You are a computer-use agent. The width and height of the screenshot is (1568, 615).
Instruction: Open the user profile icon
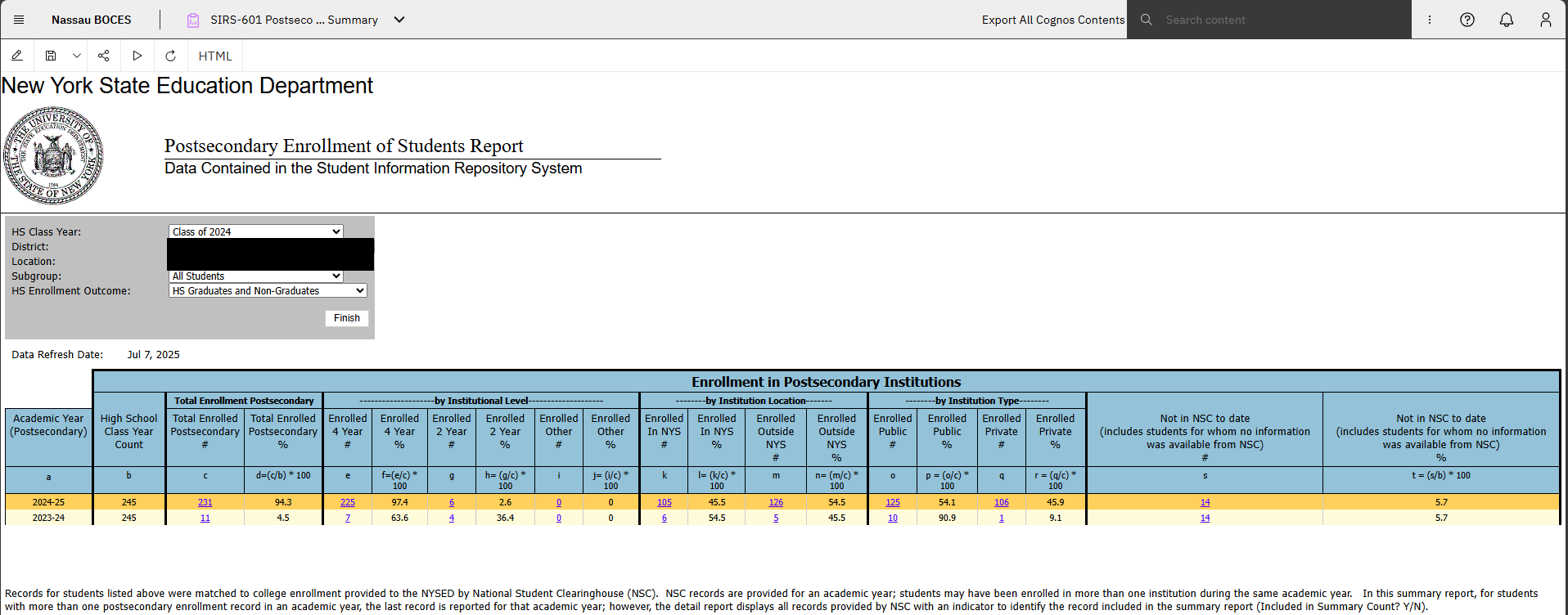pyautogui.click(x=1546, y=20)
